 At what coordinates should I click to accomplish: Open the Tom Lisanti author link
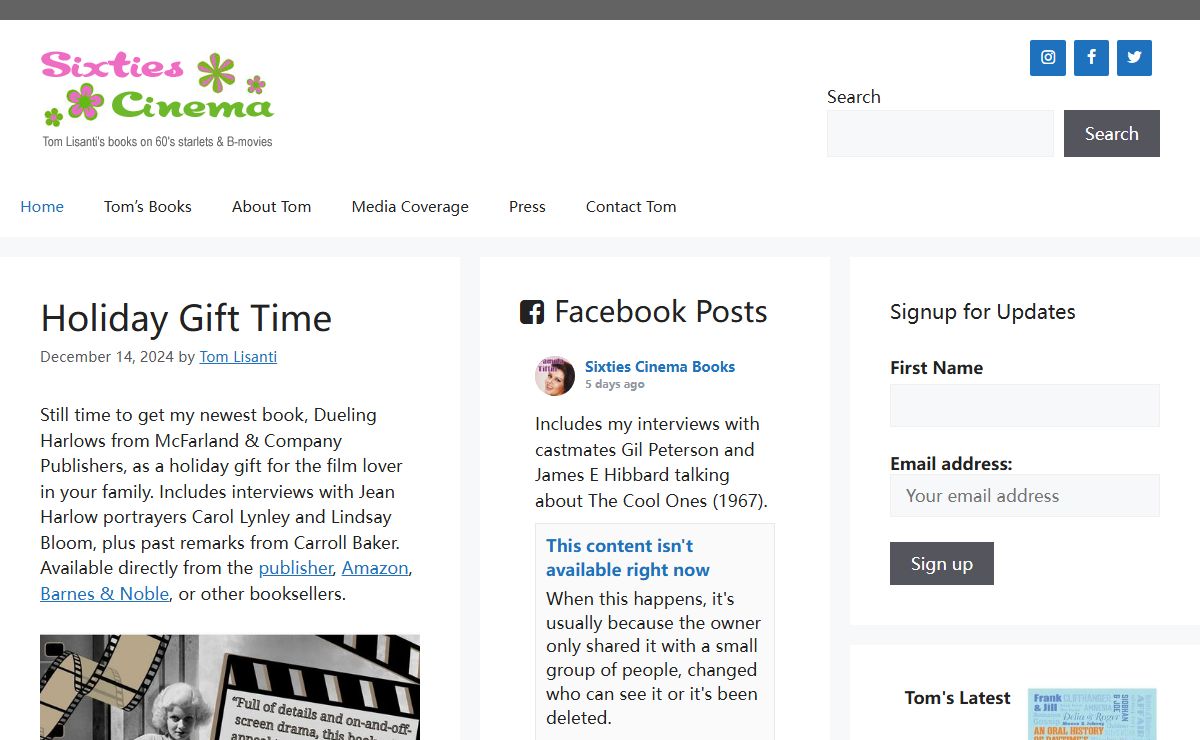pyautogui.click(x=238, y=356)
